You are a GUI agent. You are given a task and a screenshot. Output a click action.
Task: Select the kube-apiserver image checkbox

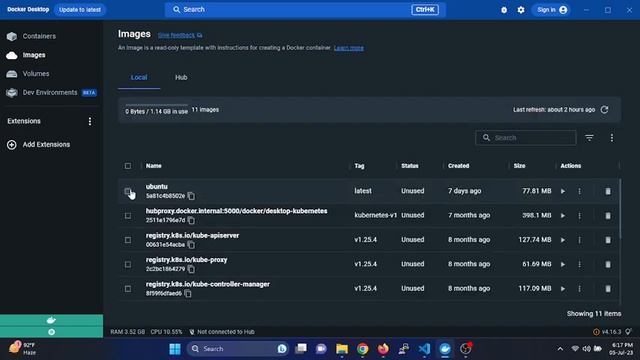pos(128,240)
